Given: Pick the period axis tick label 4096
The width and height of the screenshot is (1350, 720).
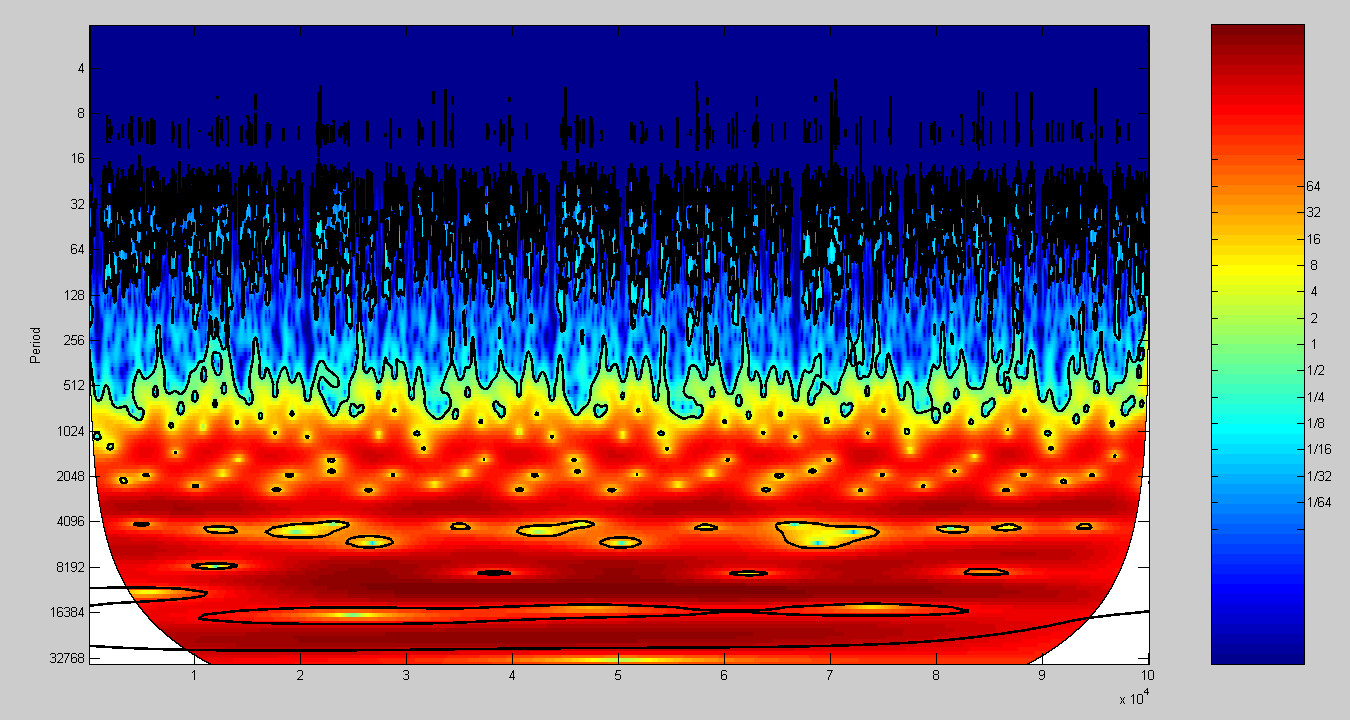Looking at the screenshot, I should click(x=72, y=522).
